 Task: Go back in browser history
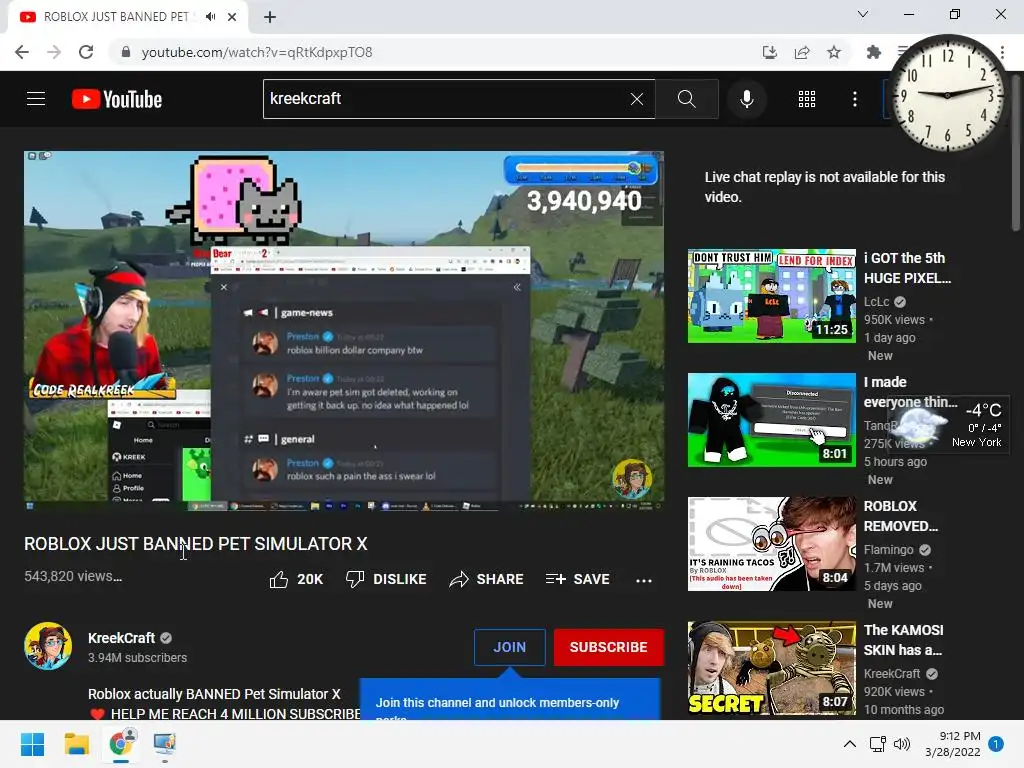pos(22,52)
